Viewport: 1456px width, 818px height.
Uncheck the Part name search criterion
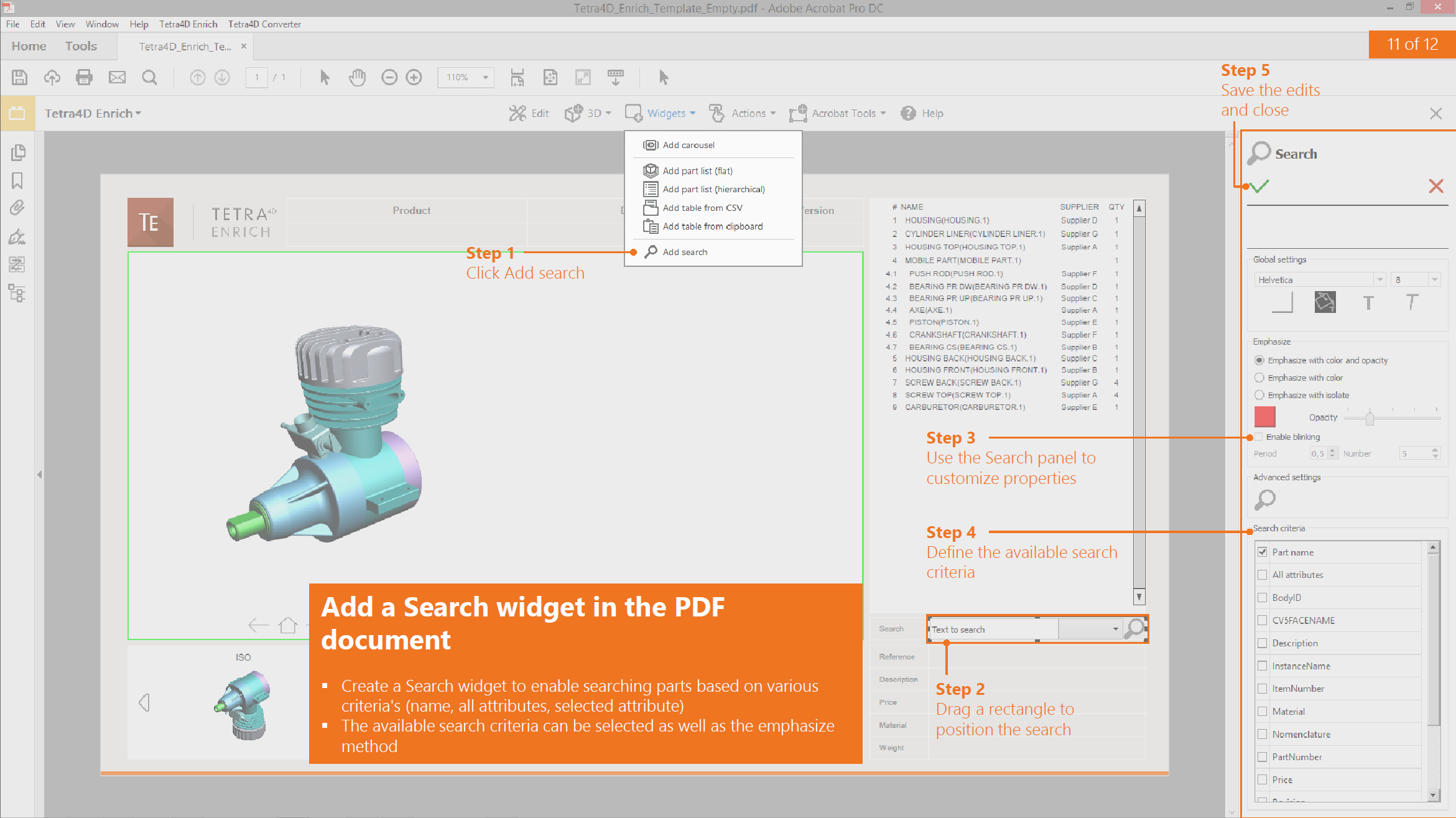pos(1263,552)
